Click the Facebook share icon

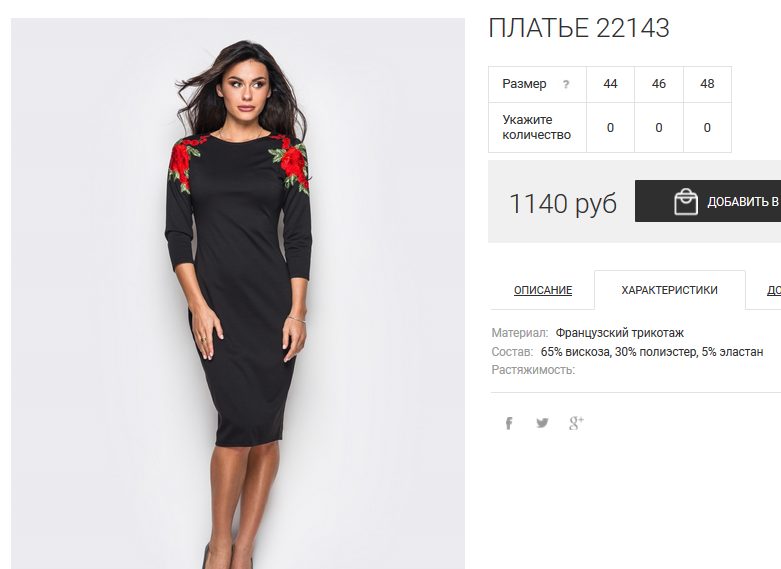[509, 424]
